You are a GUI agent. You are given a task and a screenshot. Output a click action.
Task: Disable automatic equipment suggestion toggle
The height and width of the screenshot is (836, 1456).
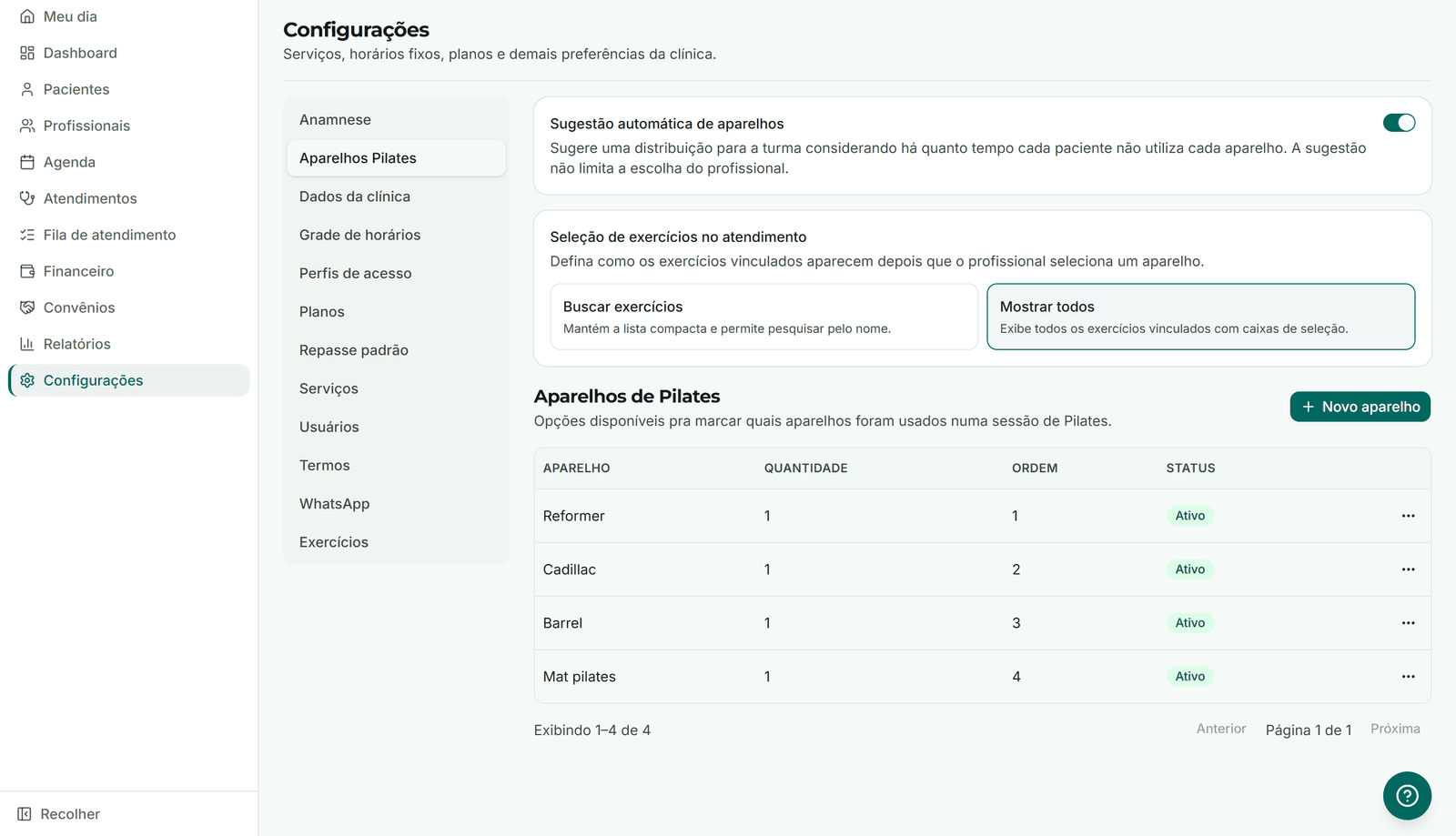tap(1399, 123)
